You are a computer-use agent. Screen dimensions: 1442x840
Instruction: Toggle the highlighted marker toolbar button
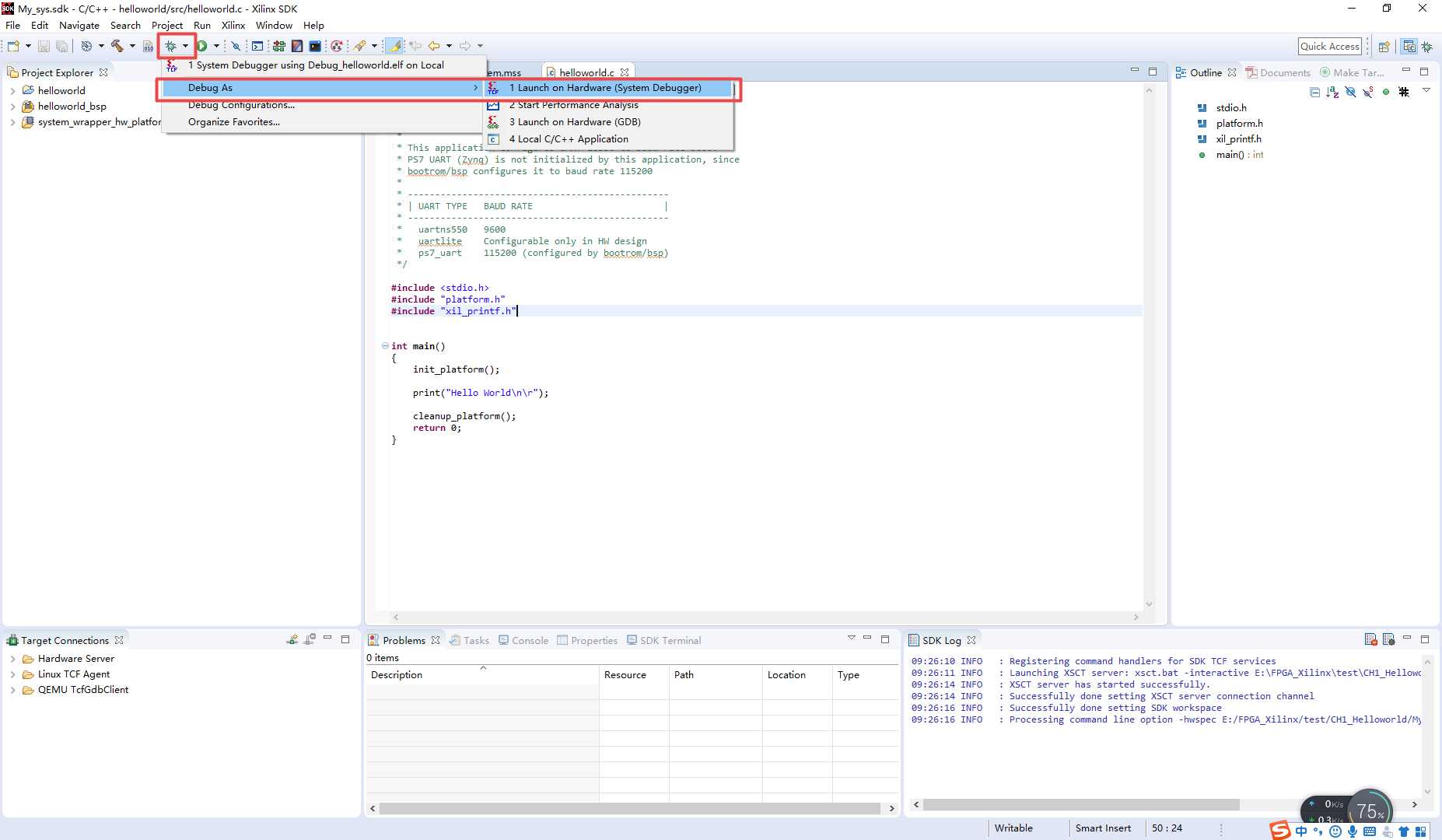coord(395,46)
